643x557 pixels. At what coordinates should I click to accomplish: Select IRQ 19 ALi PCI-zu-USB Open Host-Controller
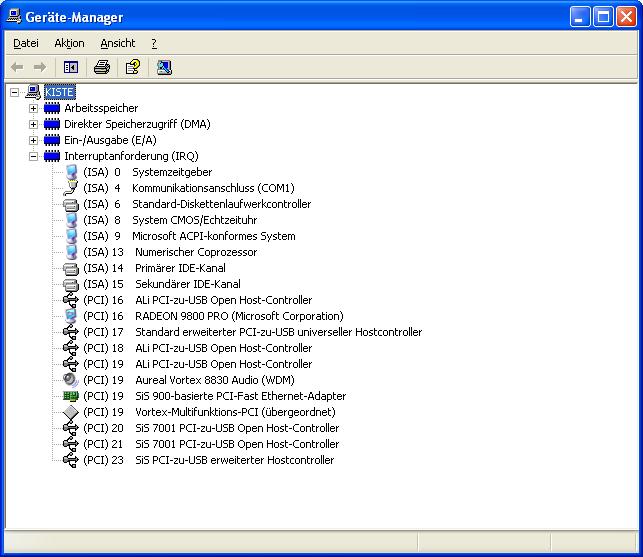[x=223, y=364]
